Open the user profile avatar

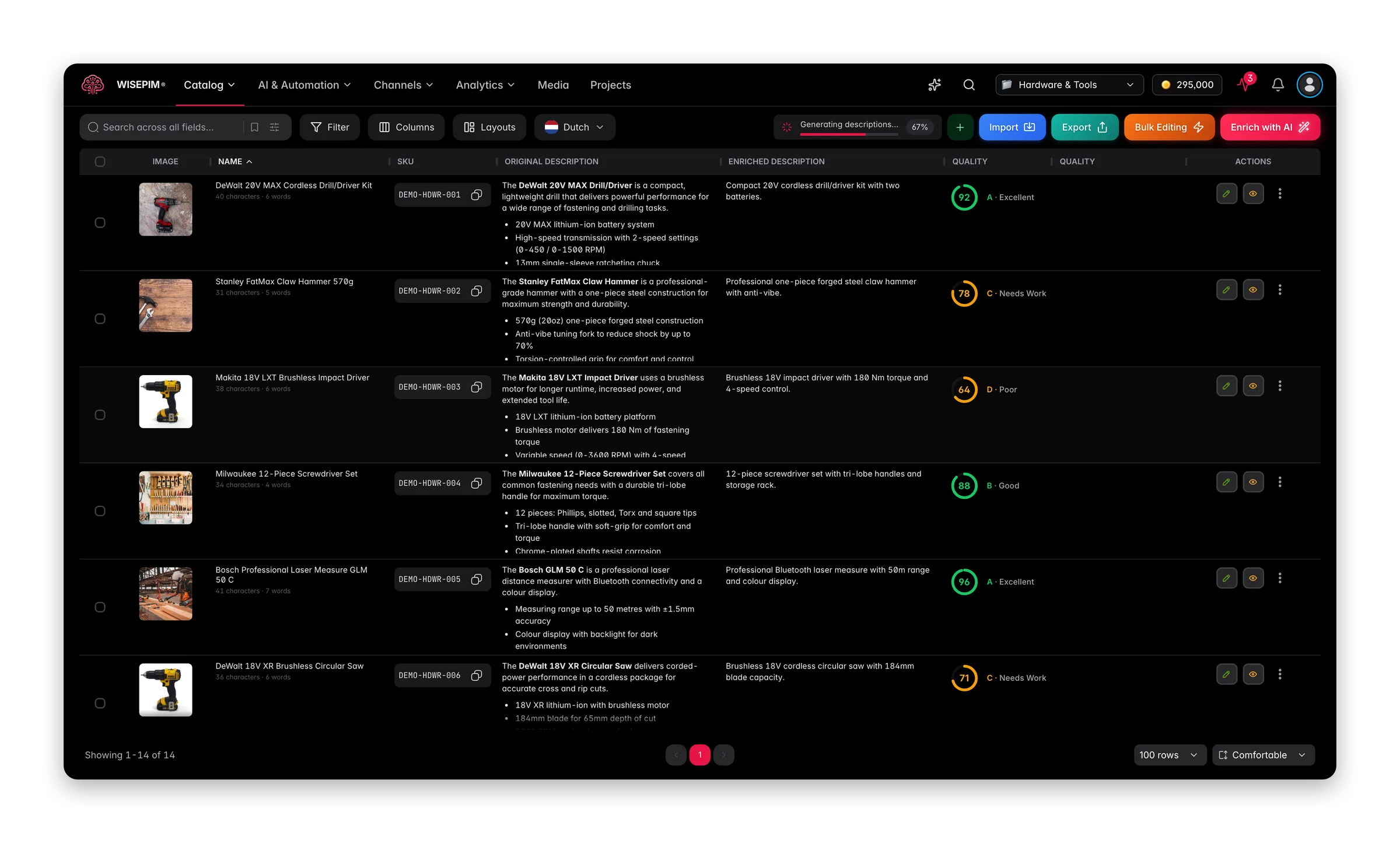[1310, 85]
